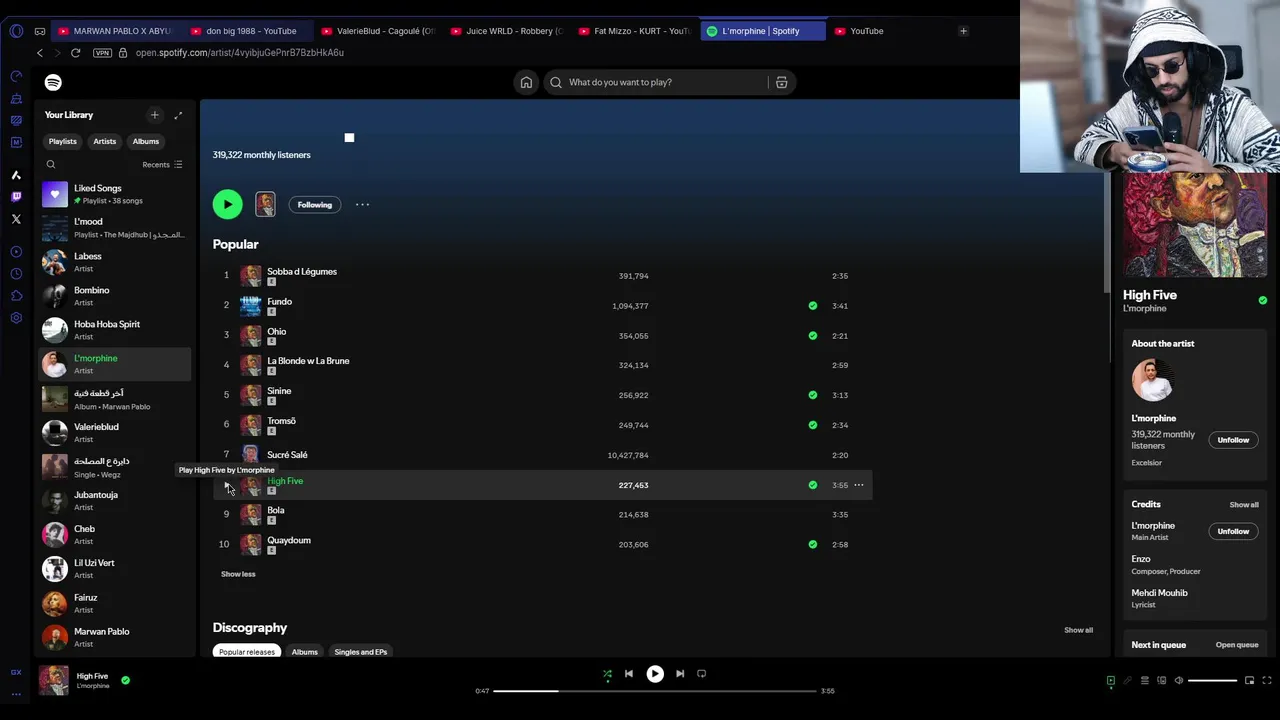This screenshot has height=720, width=1280.
Task: Toggle saved checkmark on Fundo
Action: click(812, 306)
